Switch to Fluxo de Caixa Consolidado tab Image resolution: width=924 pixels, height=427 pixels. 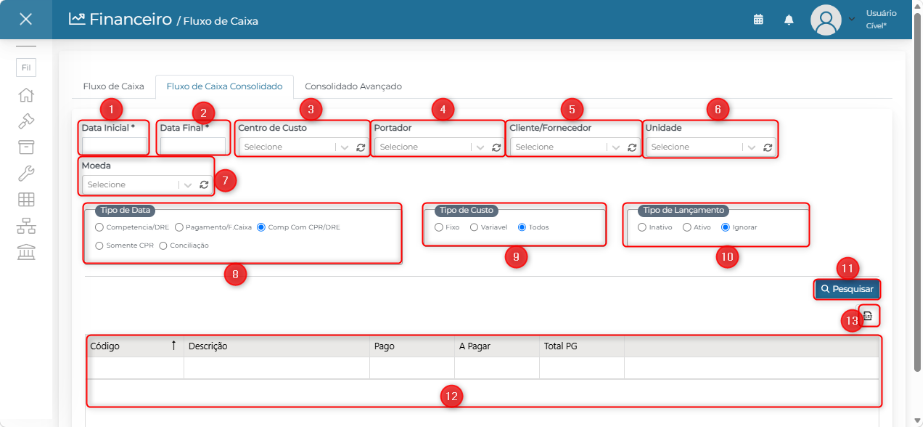click(x=225, y=87)
